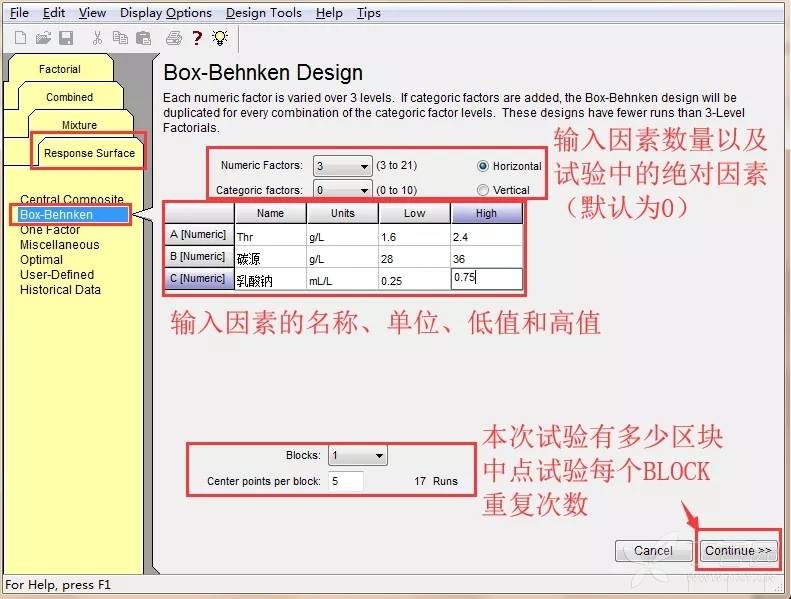Click the light bulb Tips icon
This screenshot has width=791, height=599.
point(220,38)
